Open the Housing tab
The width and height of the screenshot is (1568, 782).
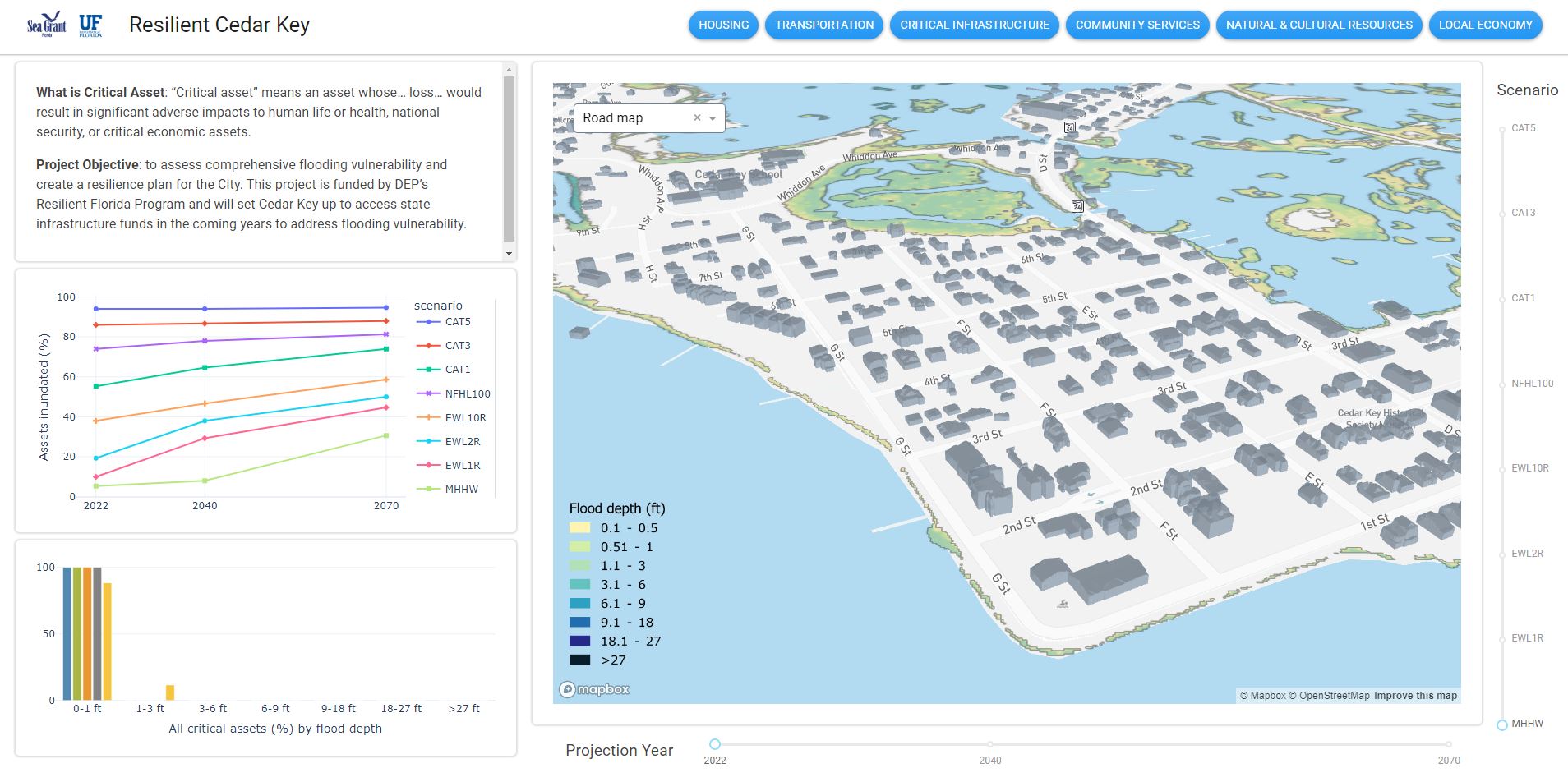(x=723, y=25)
